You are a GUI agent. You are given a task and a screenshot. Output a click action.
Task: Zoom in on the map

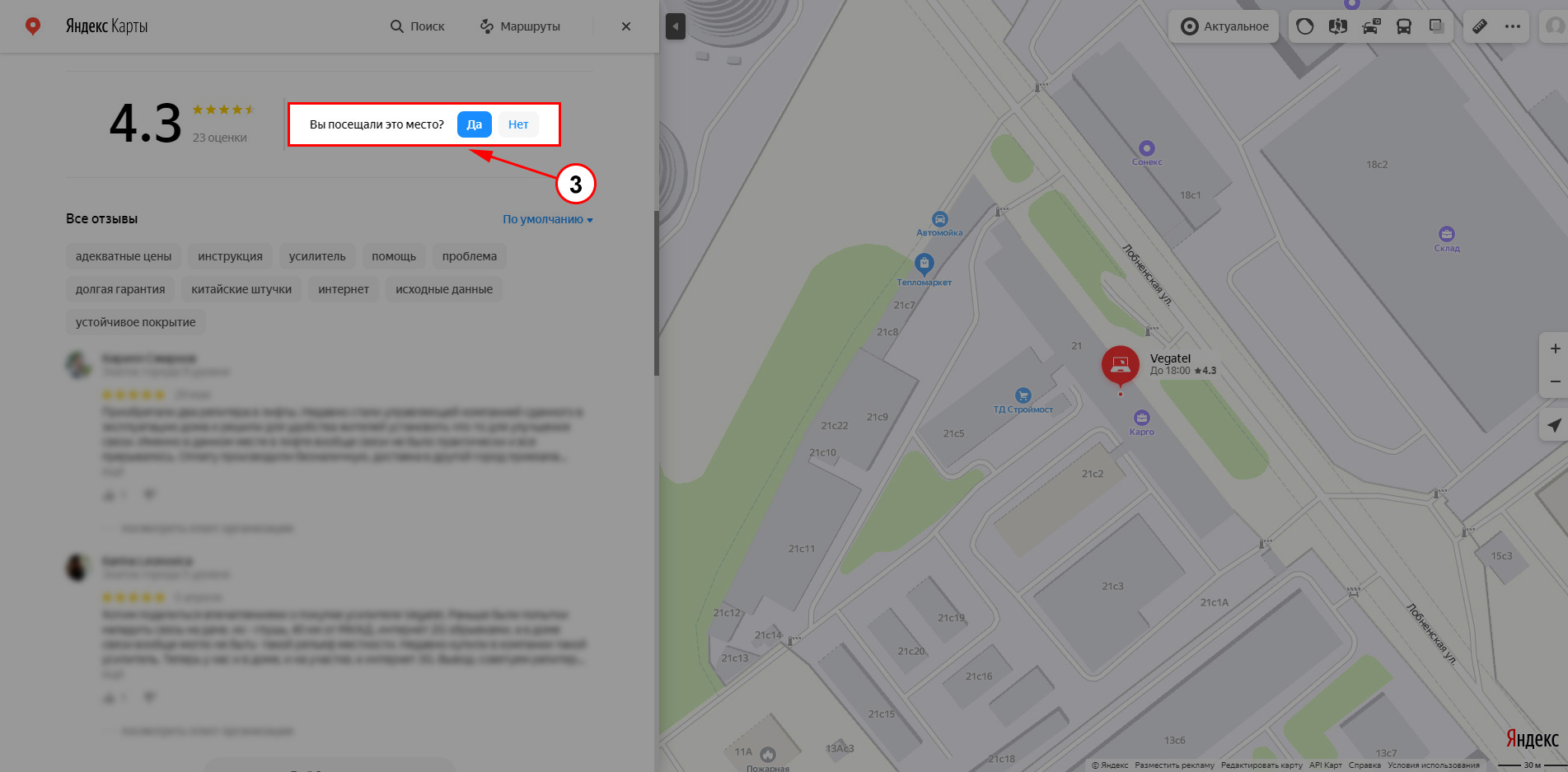point(1555,349)
